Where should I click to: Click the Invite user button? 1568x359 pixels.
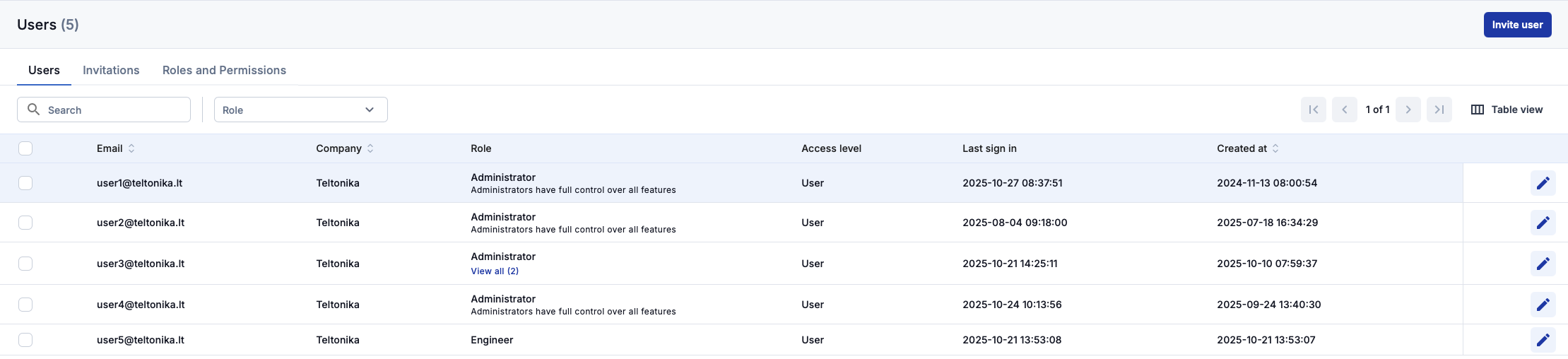(x=1517, y=25)
